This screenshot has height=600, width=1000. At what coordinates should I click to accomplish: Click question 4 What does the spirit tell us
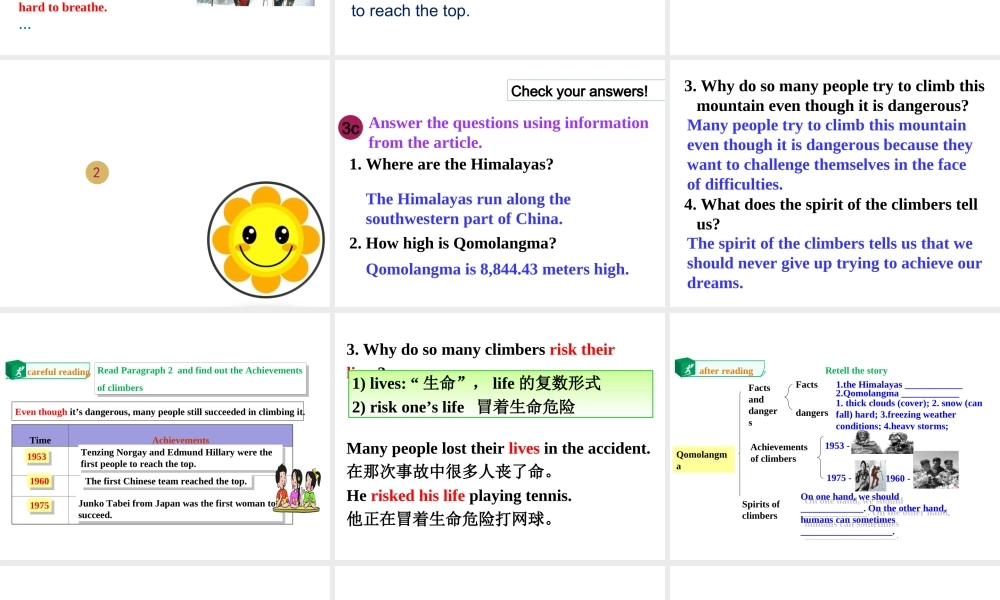[x=830, y=214]
